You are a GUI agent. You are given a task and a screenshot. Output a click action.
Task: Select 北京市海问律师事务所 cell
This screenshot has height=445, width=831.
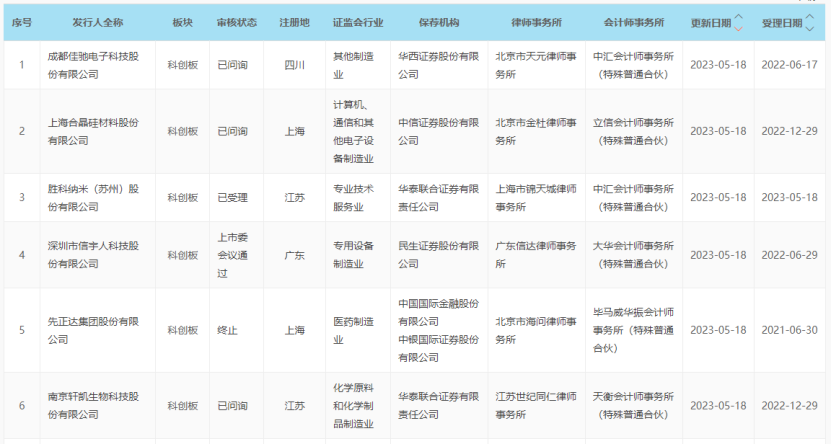click(x=536, y=330)
